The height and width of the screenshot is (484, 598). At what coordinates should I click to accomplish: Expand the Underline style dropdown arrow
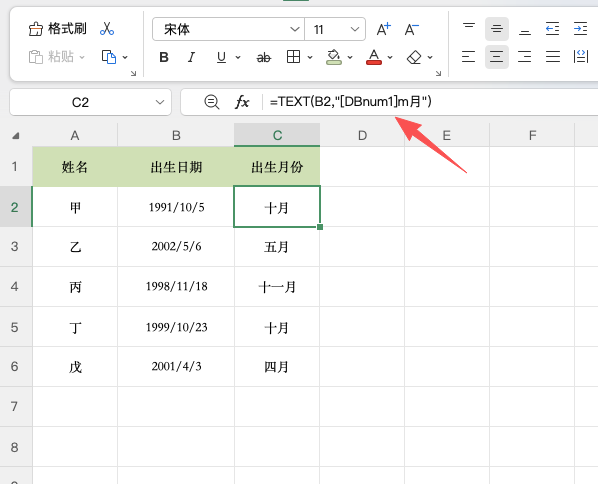click(238, 58)
